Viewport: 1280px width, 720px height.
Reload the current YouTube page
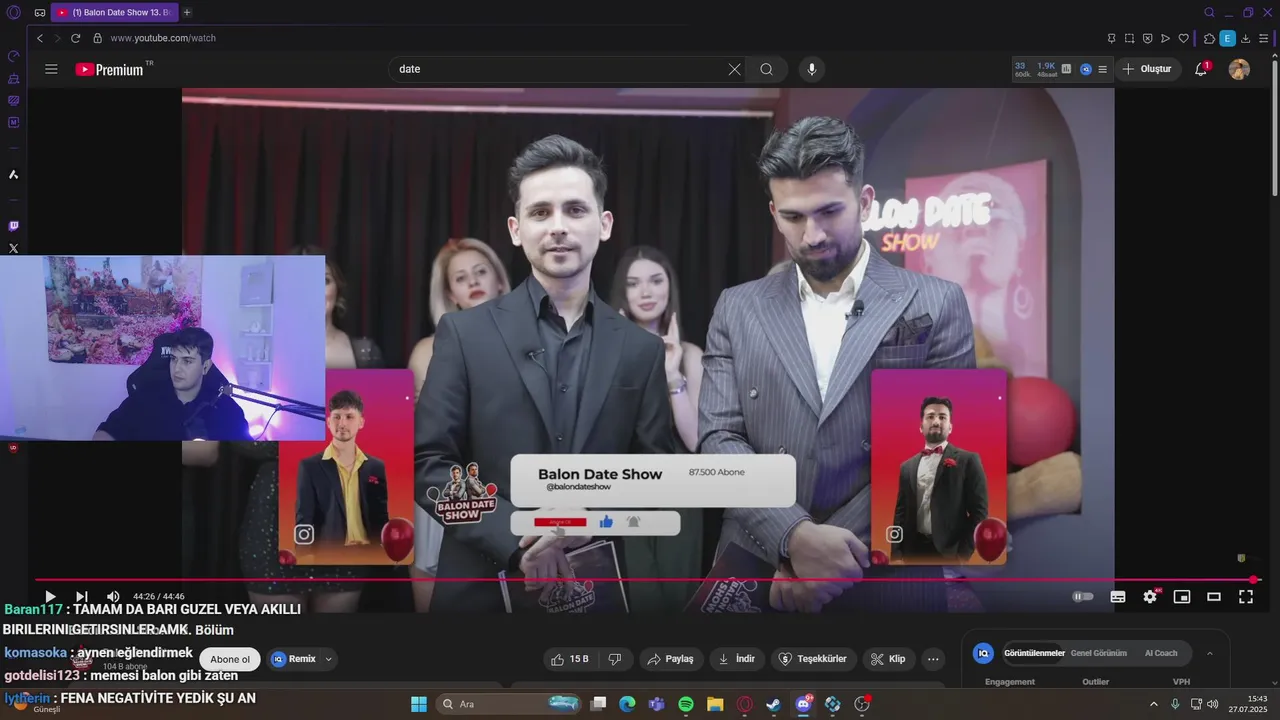coord(75,38)
